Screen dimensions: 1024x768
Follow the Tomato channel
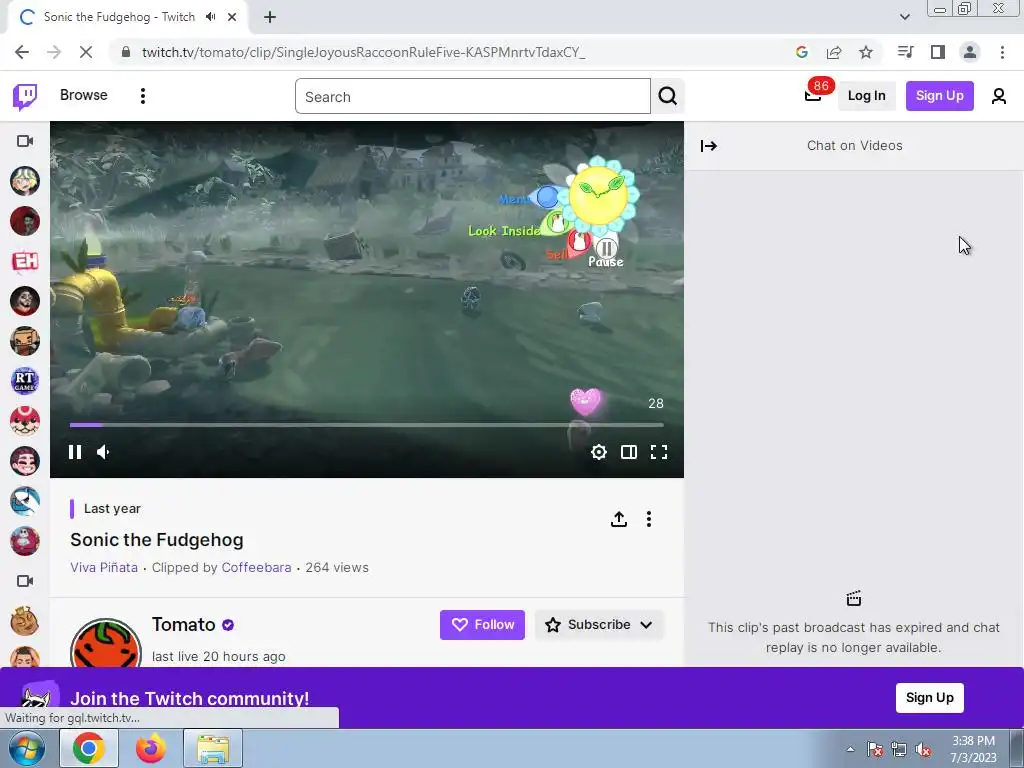pos(482,625)
